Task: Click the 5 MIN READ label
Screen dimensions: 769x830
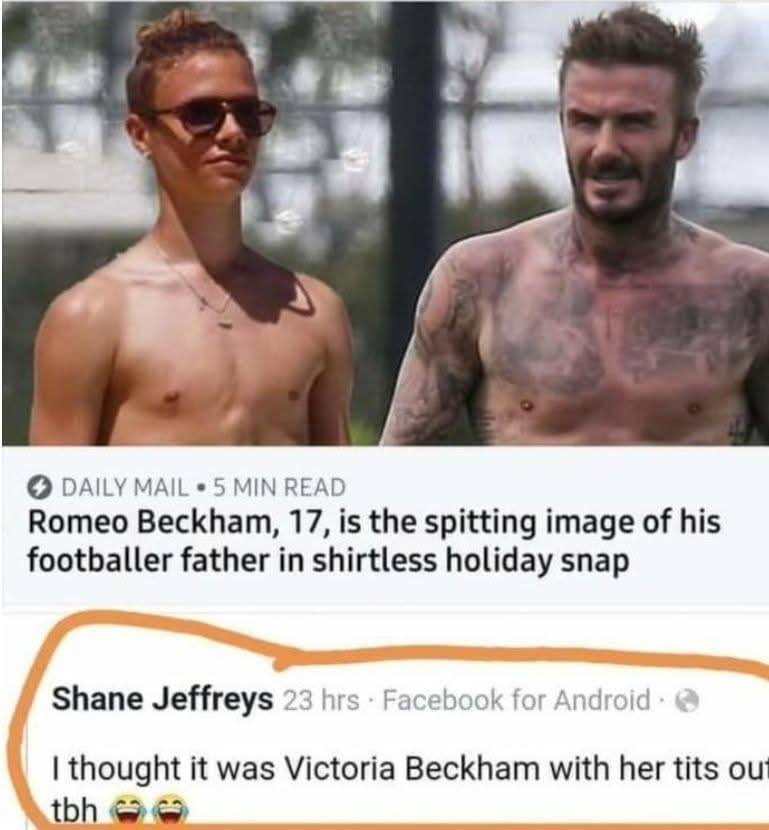Action: (x=279, y=488)
